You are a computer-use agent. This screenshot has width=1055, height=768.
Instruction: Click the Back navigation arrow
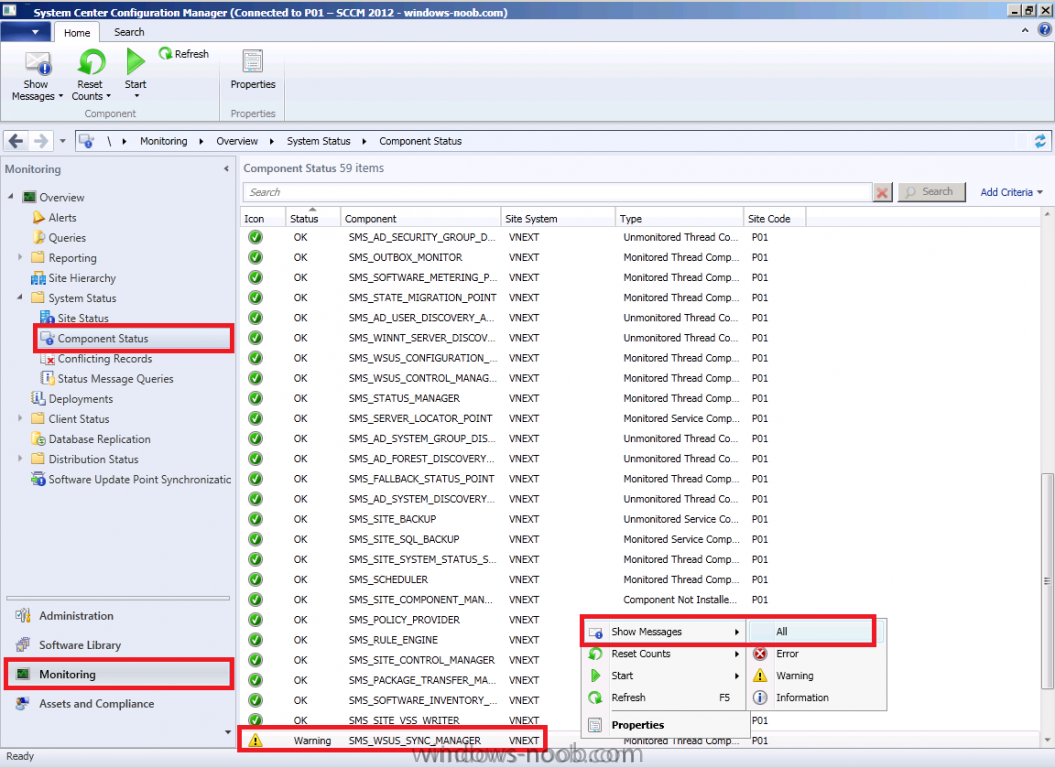(x=16, y=141)
